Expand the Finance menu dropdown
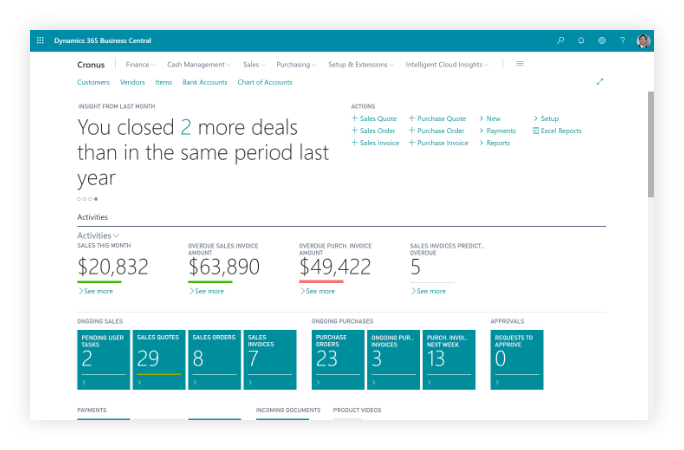 click(x=140, y=64)
